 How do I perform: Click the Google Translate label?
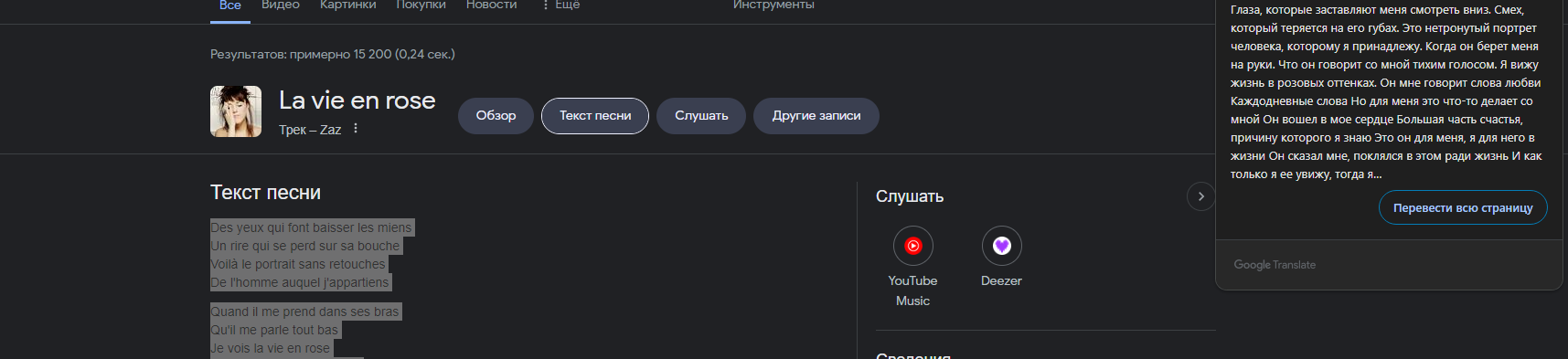click(1275, 265)
